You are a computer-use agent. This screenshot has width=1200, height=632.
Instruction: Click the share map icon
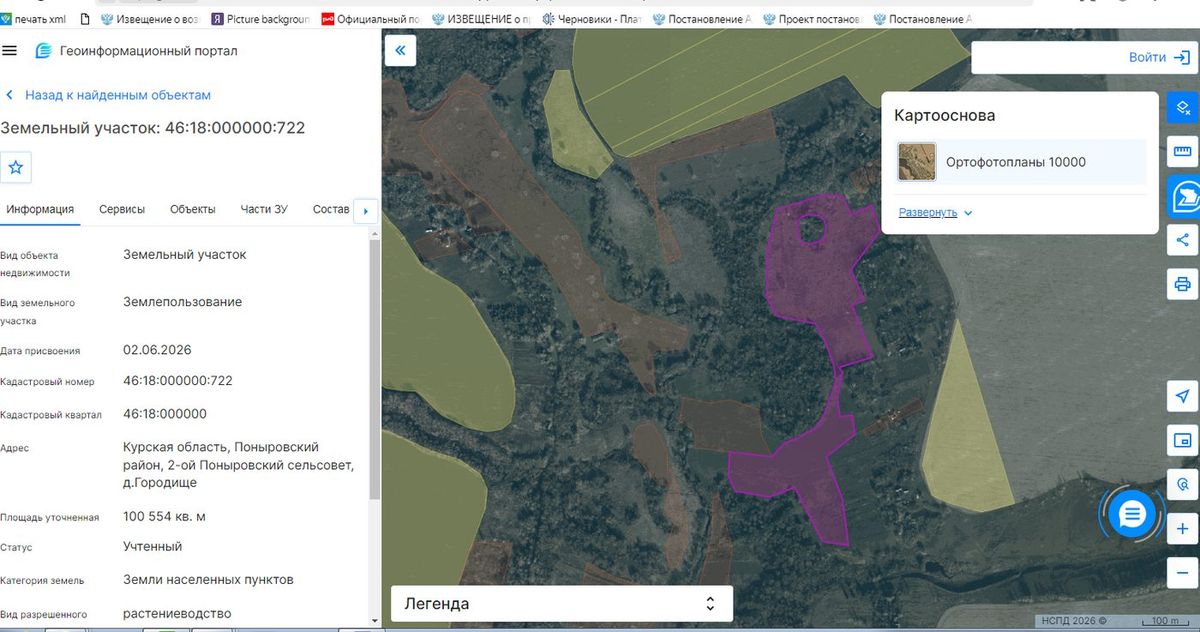1183,240
